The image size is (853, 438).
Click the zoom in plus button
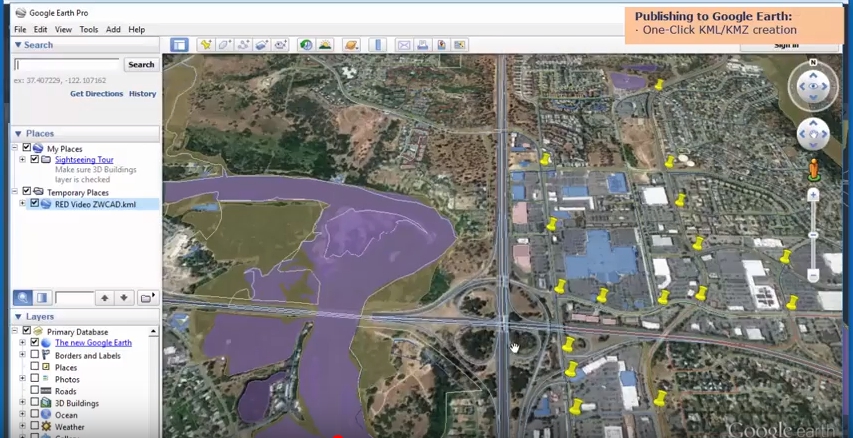point(813,195)
